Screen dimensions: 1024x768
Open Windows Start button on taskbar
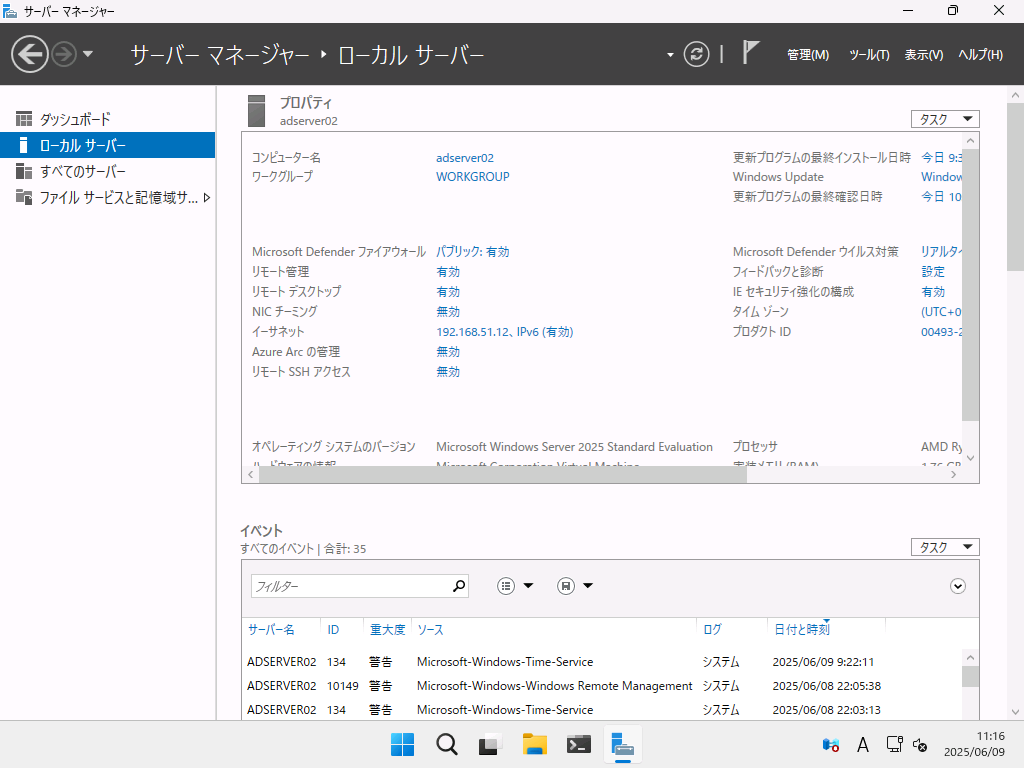[x=402, y=744]
